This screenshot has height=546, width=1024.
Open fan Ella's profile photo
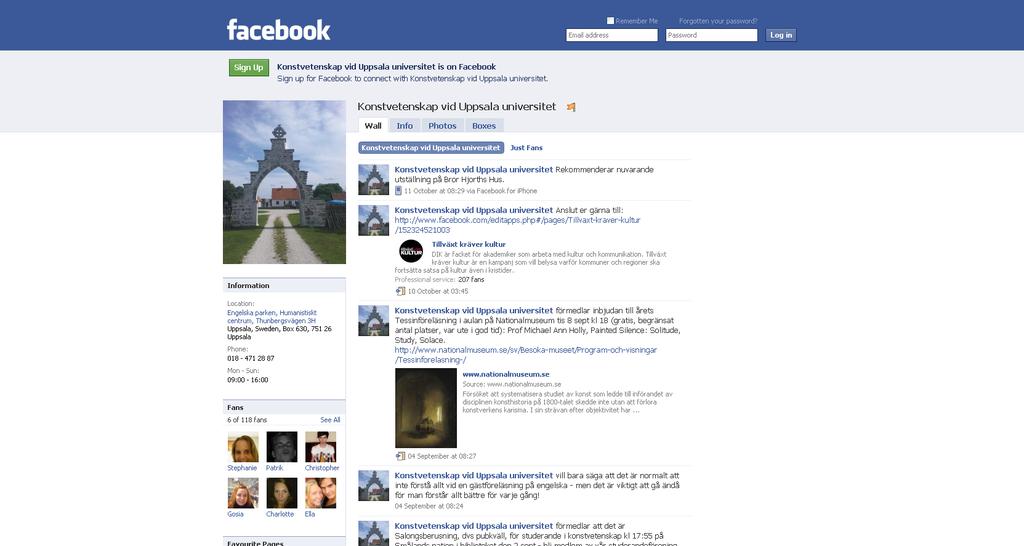(x=321, y=493)
